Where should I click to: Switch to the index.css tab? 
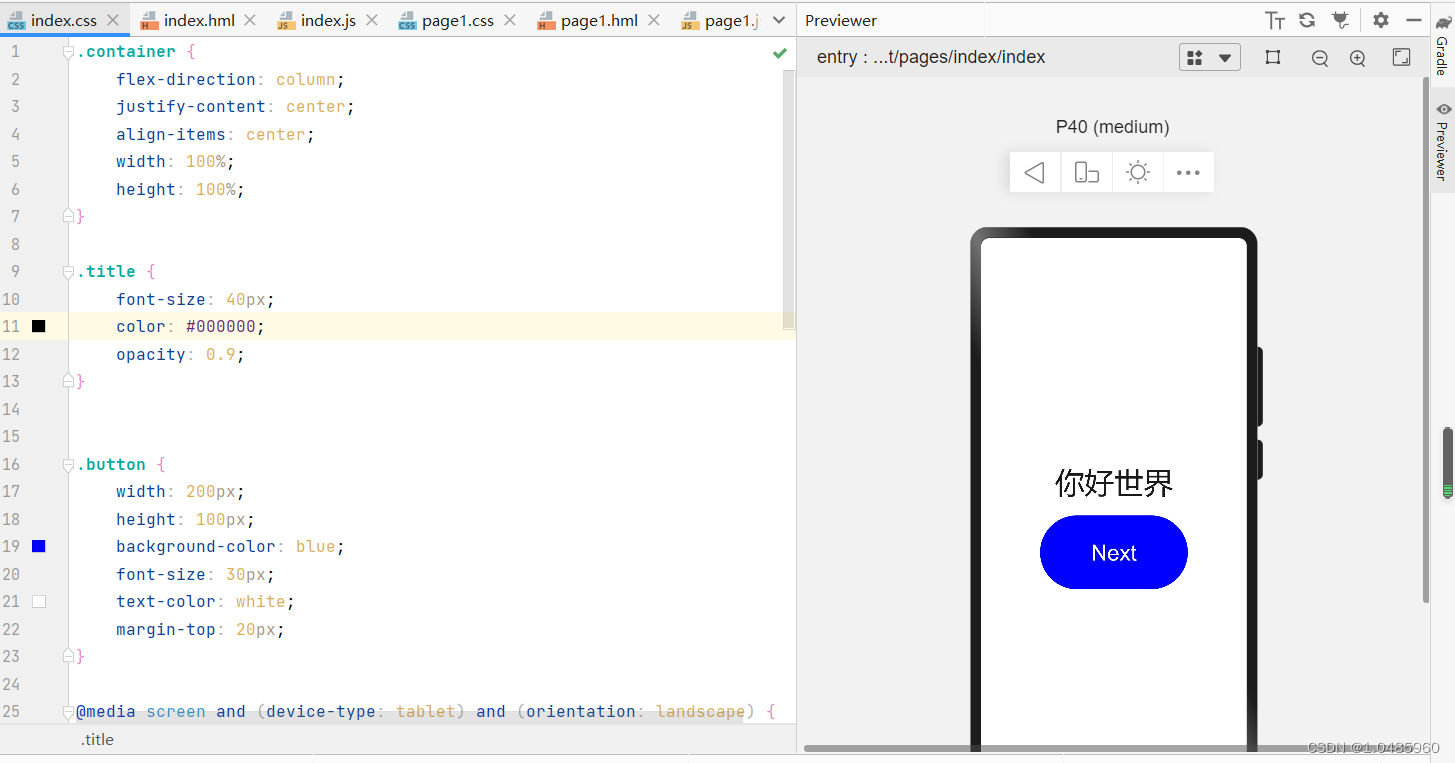(x=64, y=20)
